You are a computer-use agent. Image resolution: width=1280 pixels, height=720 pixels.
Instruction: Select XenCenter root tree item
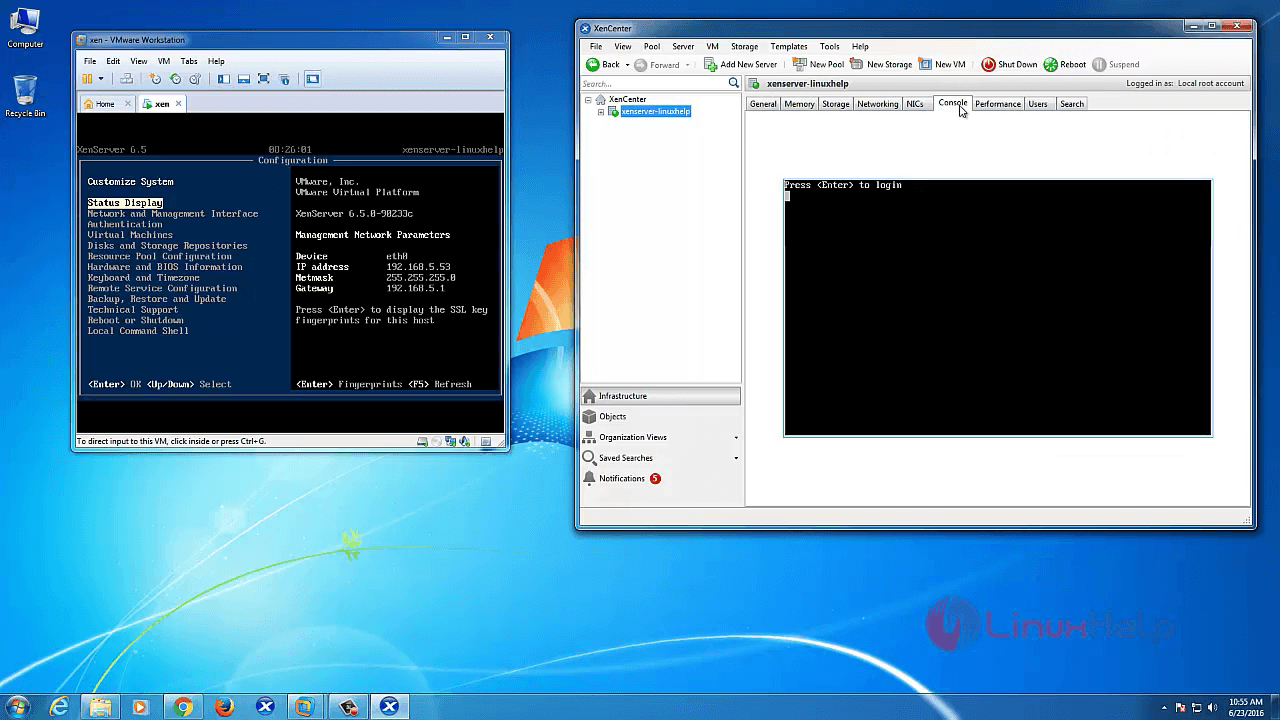[627, 99]
